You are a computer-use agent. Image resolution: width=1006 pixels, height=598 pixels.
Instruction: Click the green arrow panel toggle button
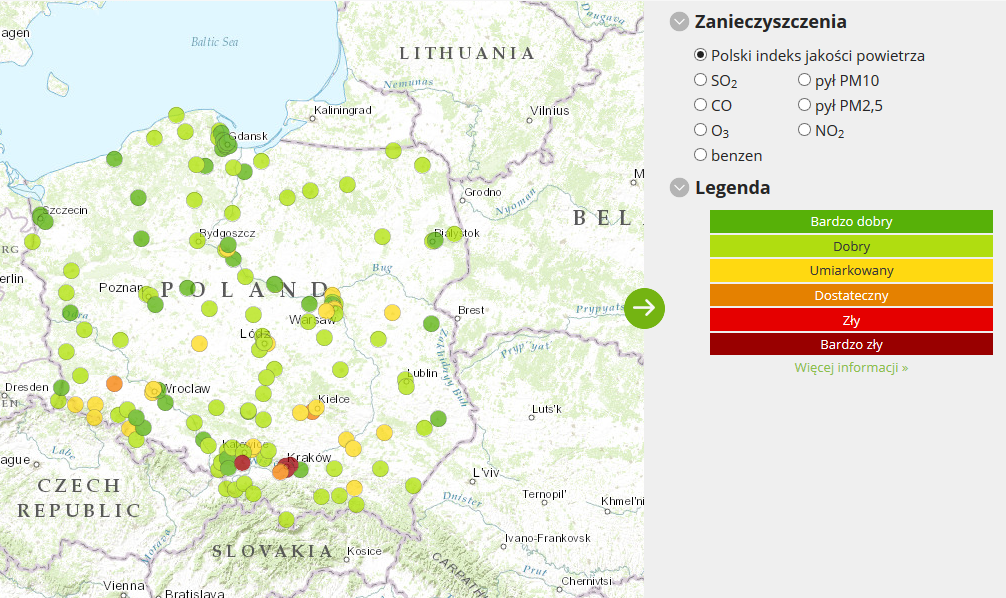coord(644,307)
